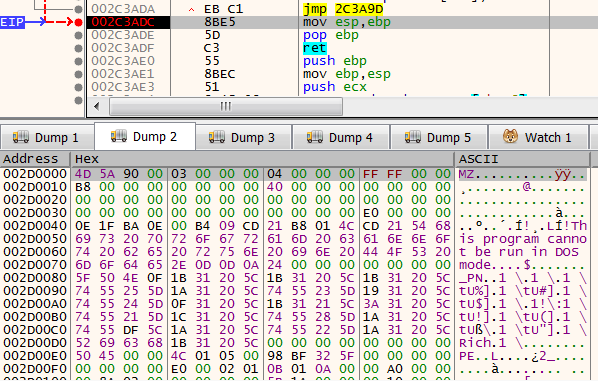The width and height of the screenshot is (598, 381).
Task: Click disassembly address 002C3ADF
Action: (123, 48)
